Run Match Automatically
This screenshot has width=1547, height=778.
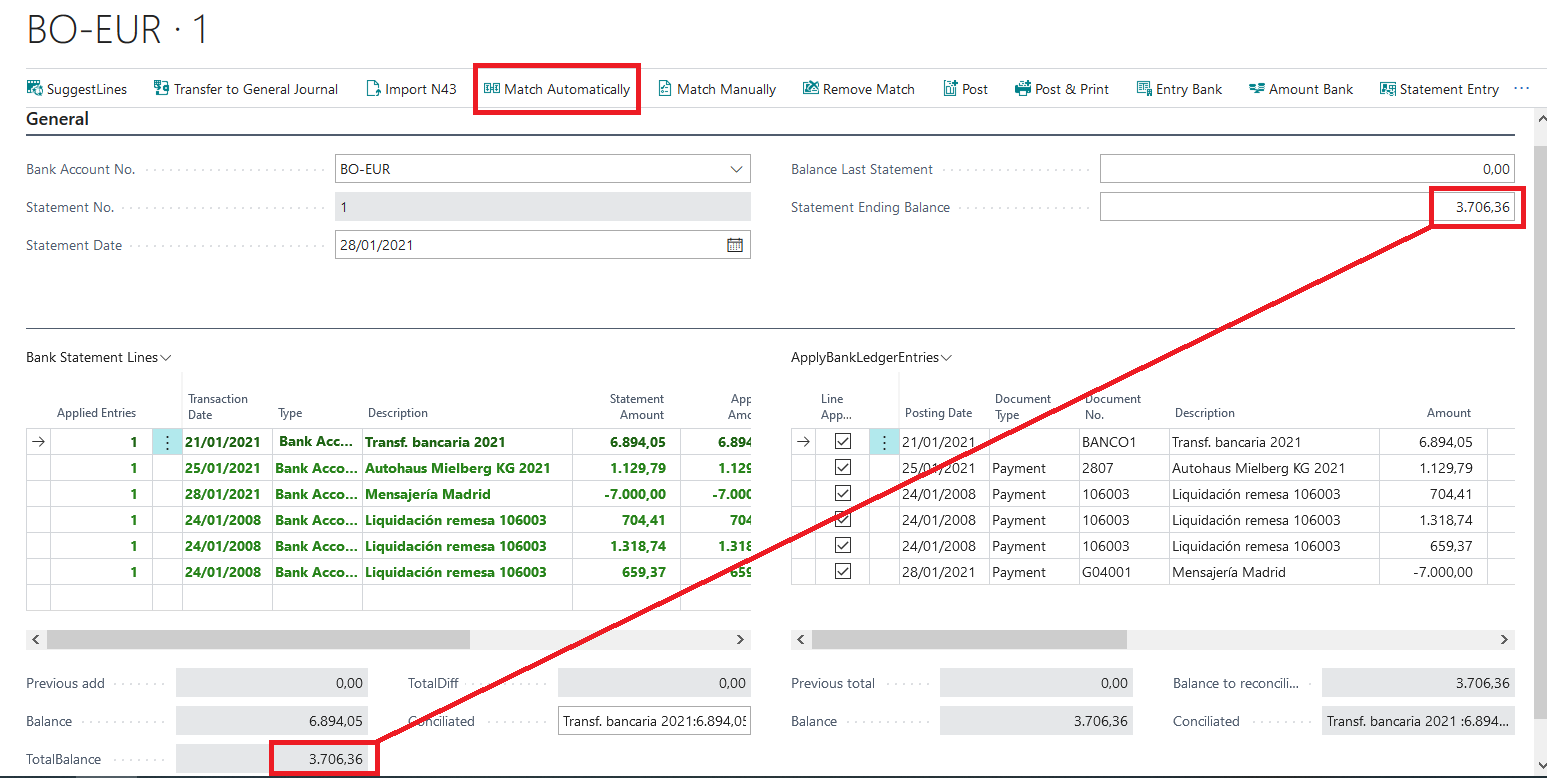click(557, 89)
